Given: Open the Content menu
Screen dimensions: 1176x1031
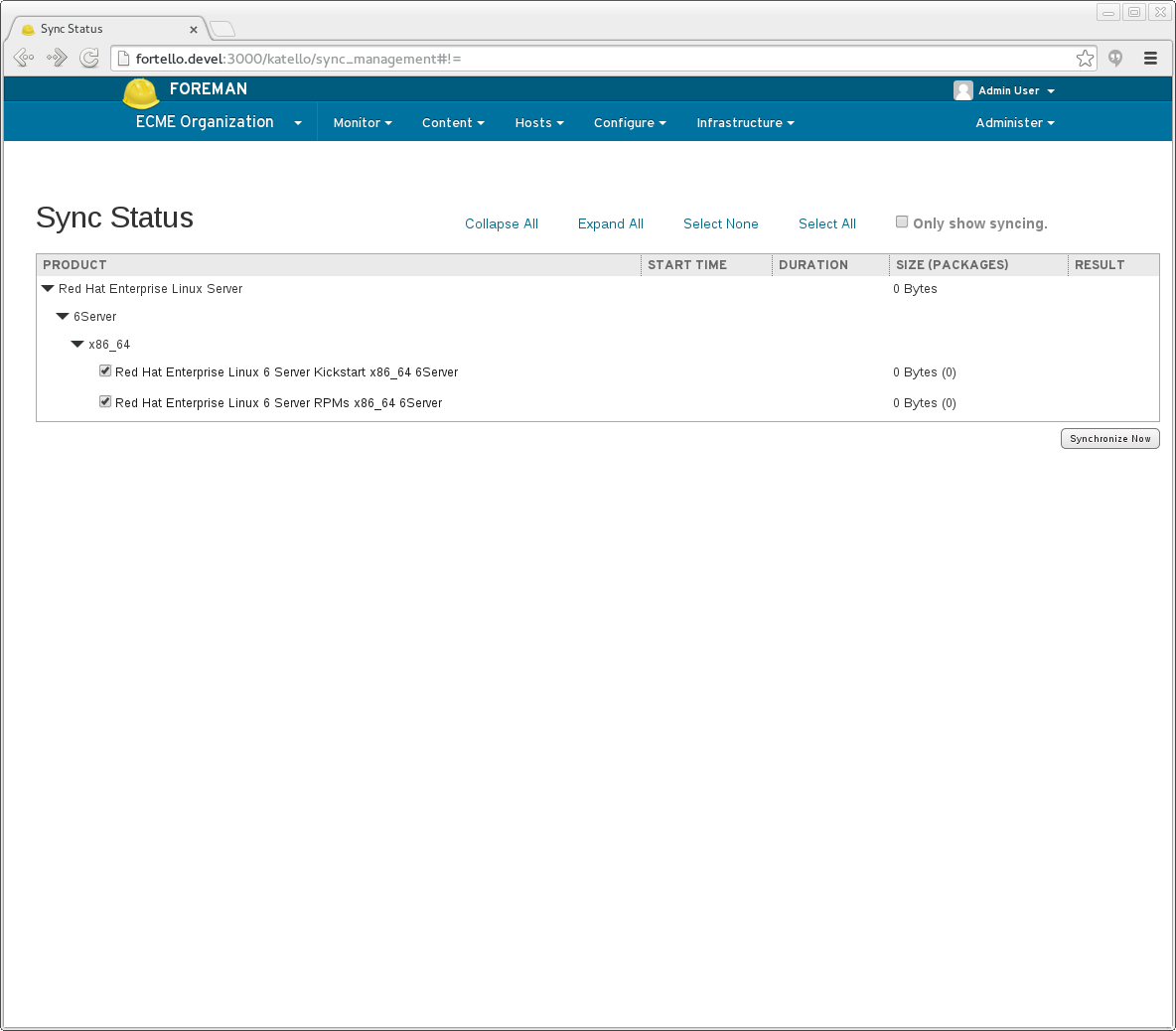Looking at the screenshot, I should pos(453,123).
